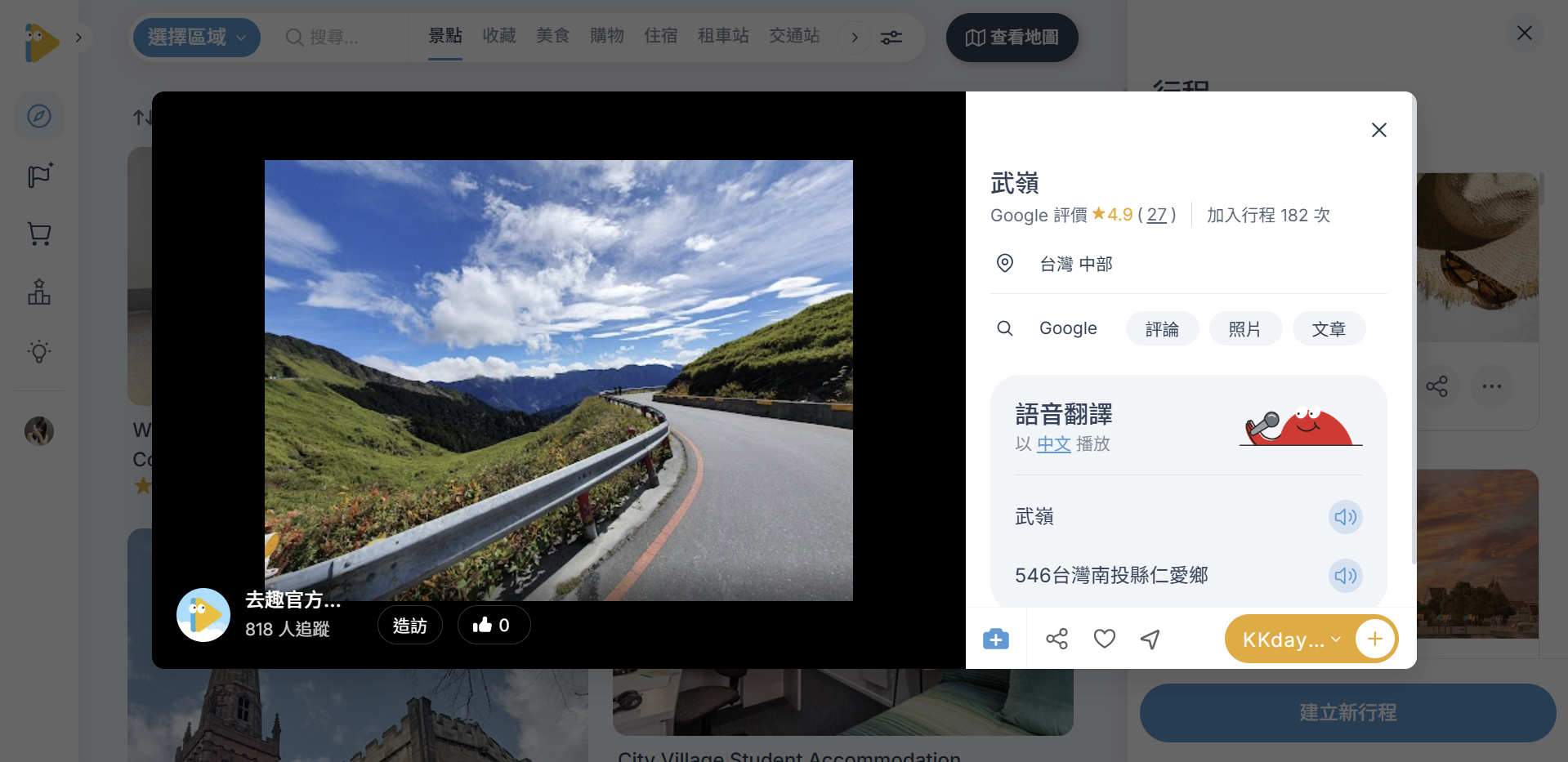Image resolution: width=1568 pixels, height=762 pixels.
Task: Click the plus add-to-itinerary button
Action: tap(1375, 639)
